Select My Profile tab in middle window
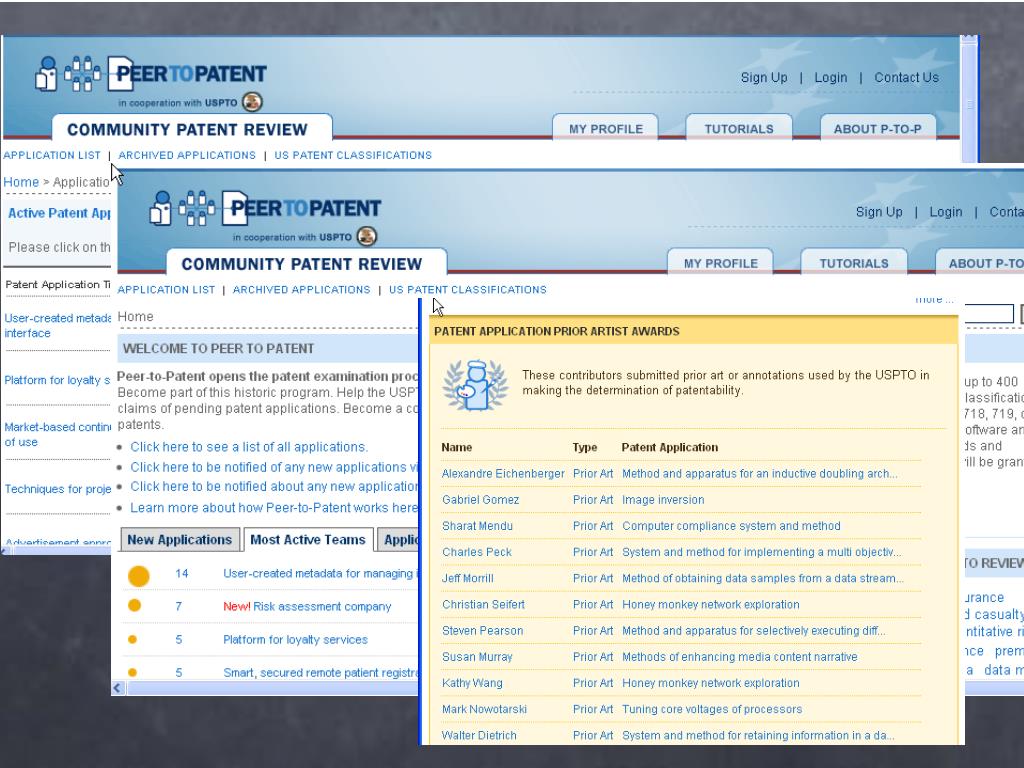The height and width of the screenshot is (768, 1024). [720, 263]
